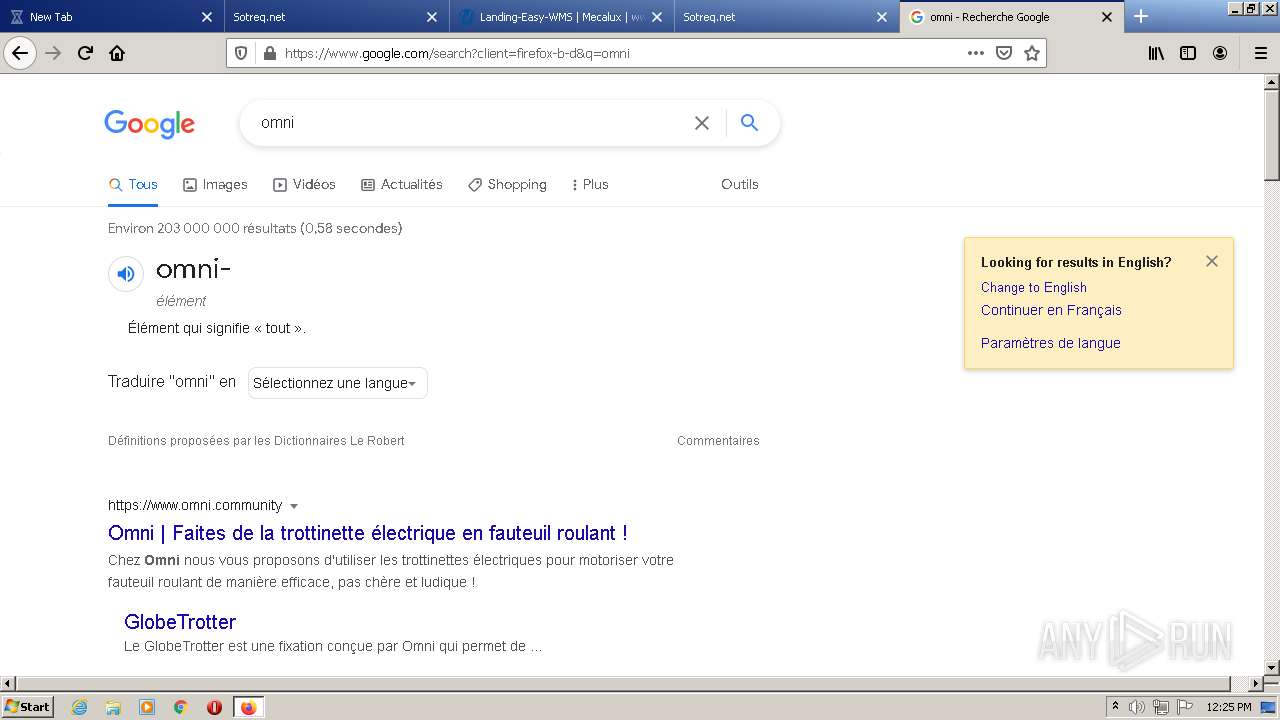Open the Firefox Library icon

(x=1156, y=53)
